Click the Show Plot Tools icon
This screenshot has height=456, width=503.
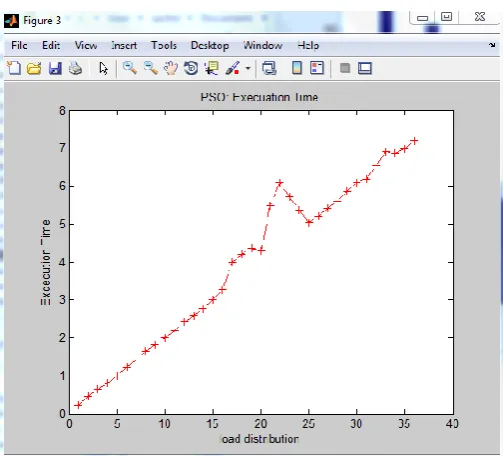click(x=365, y=68)
